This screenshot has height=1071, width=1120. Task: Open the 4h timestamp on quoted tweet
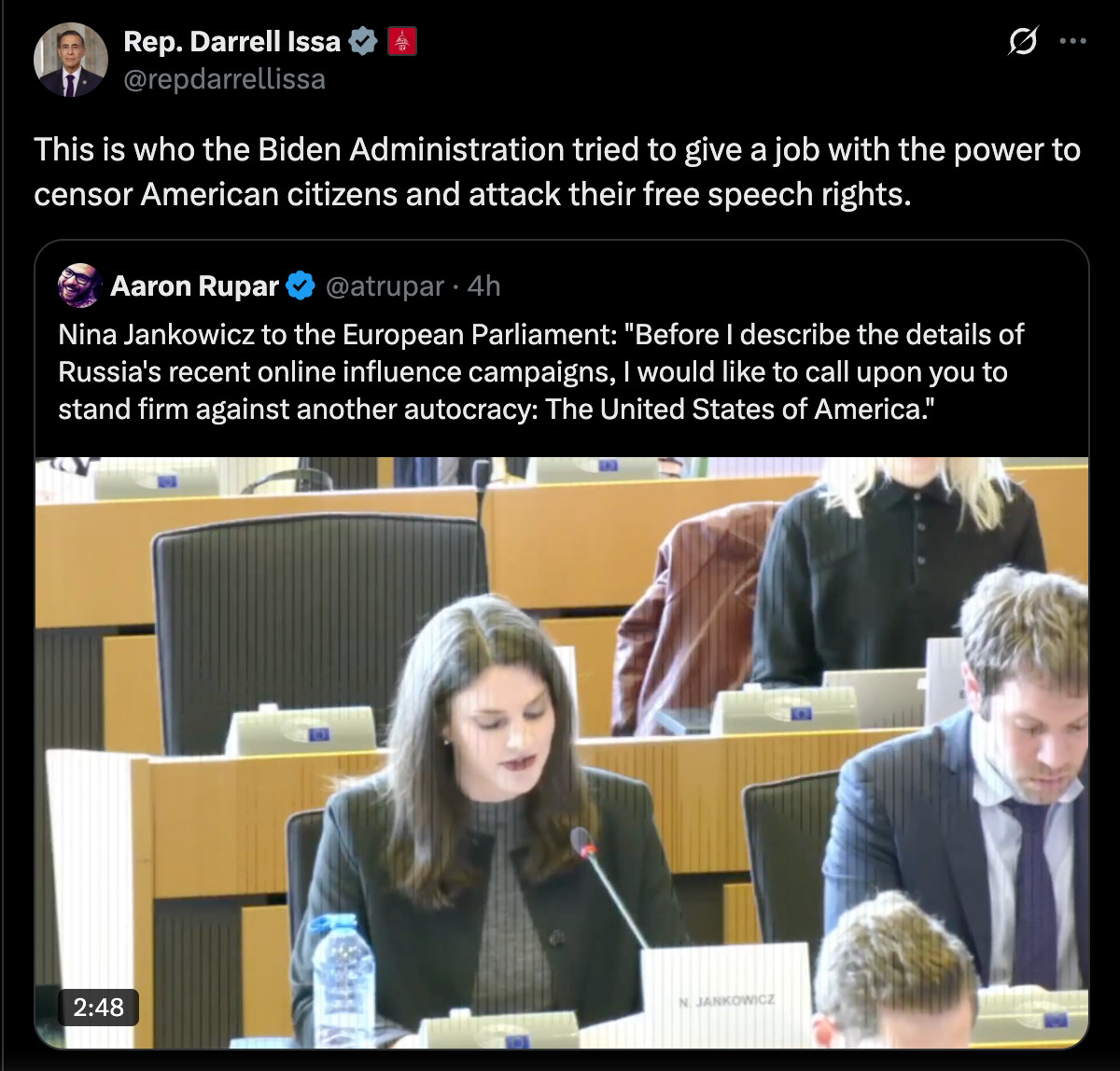(483, 285)
